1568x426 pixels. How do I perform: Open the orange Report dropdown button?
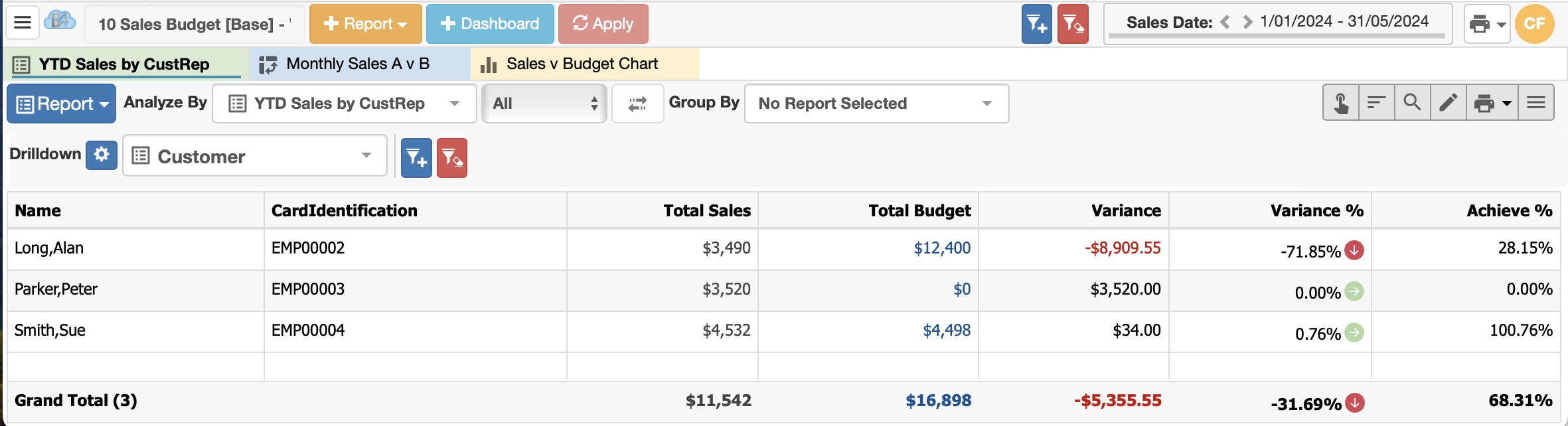pos(365,24)
